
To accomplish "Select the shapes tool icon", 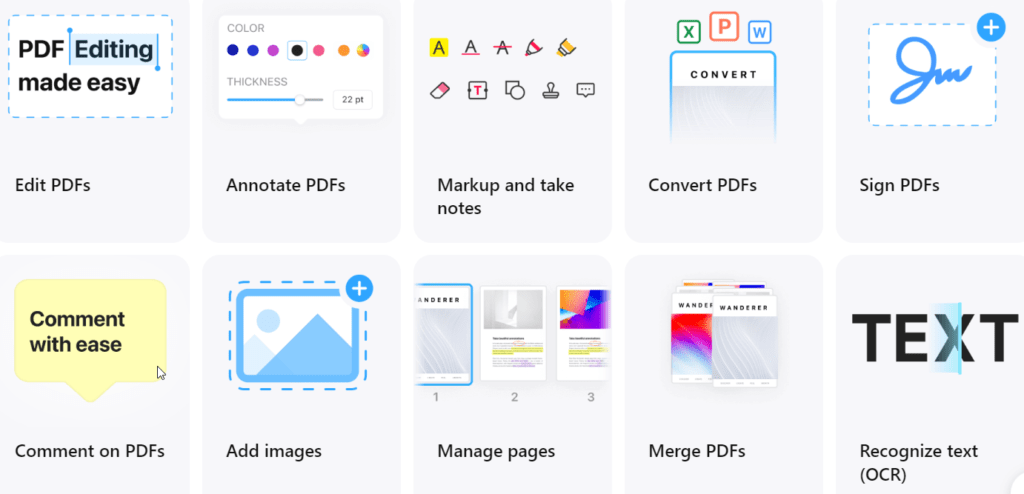I will click(x=515, y=90).
